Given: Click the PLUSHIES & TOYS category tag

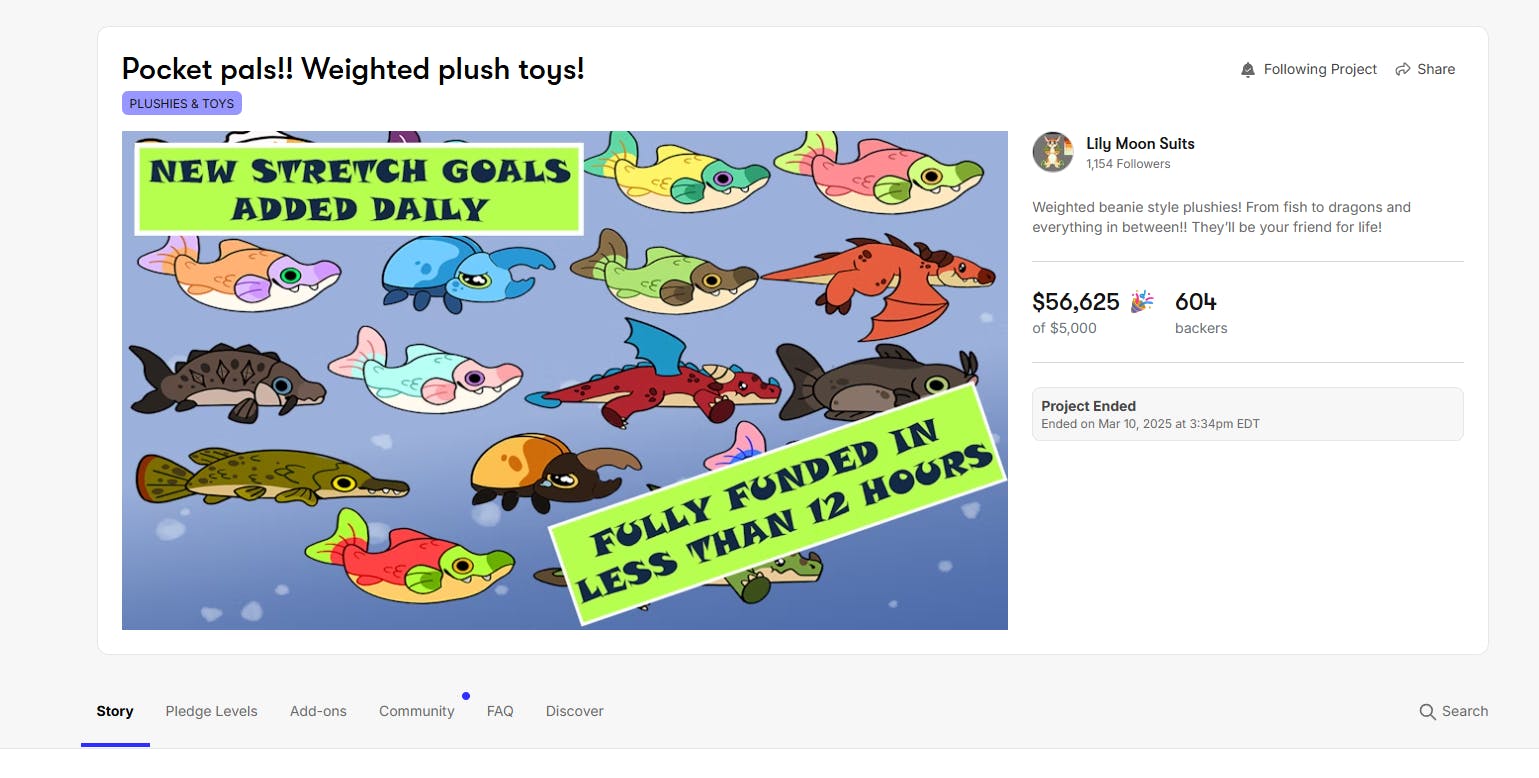Looking at the screenshot, I should pos(182,104).
